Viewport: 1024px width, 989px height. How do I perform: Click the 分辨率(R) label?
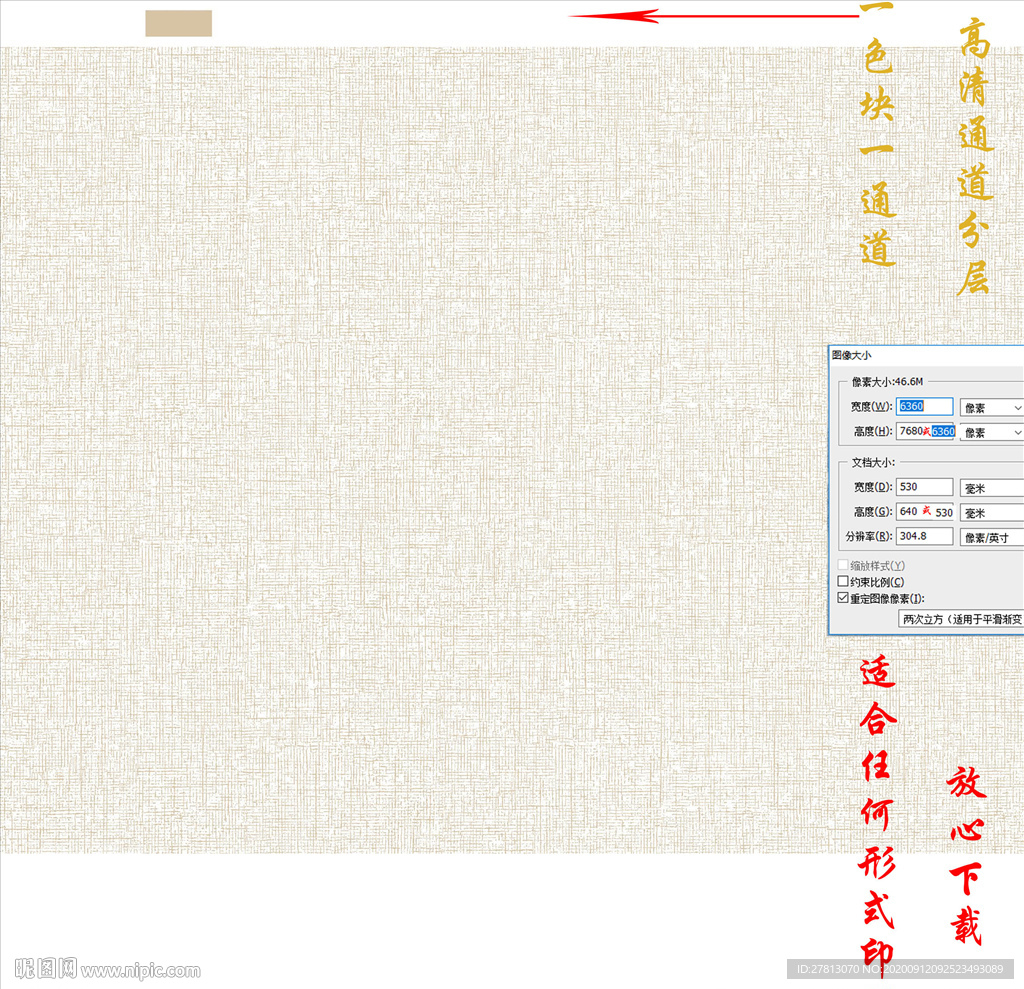pyautogui.click(x=869, y=536)
